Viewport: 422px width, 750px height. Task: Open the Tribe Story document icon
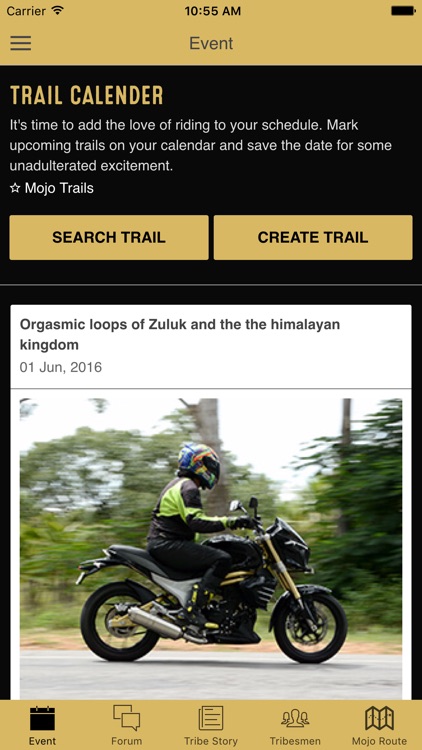pyautogui.click(x=211, y=718)
